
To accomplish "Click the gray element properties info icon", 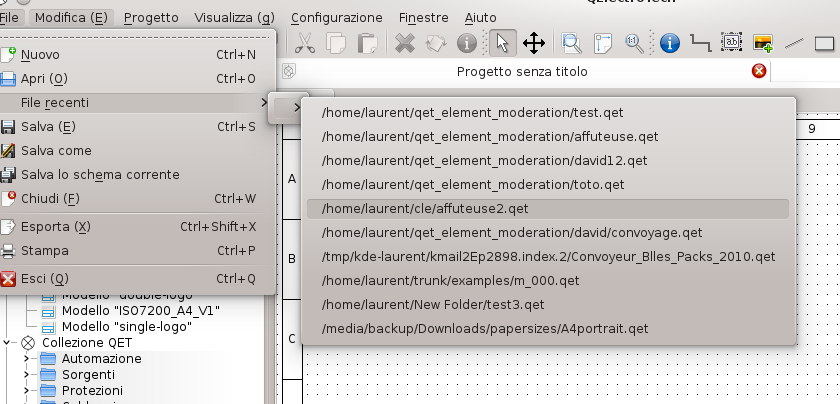I will point(467,43).
